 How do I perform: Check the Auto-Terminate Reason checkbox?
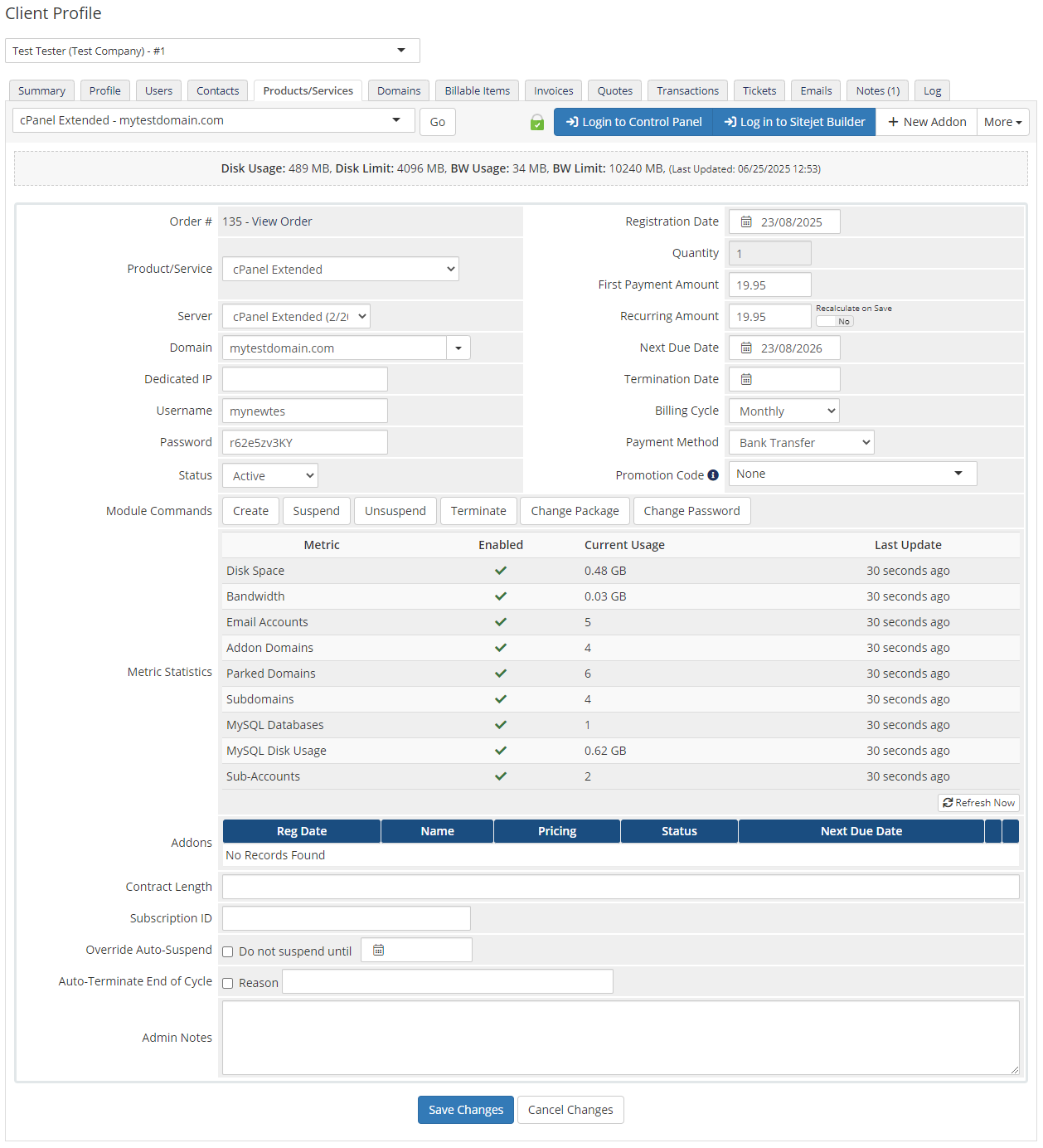pyautogui.click(x=228, y=984)
